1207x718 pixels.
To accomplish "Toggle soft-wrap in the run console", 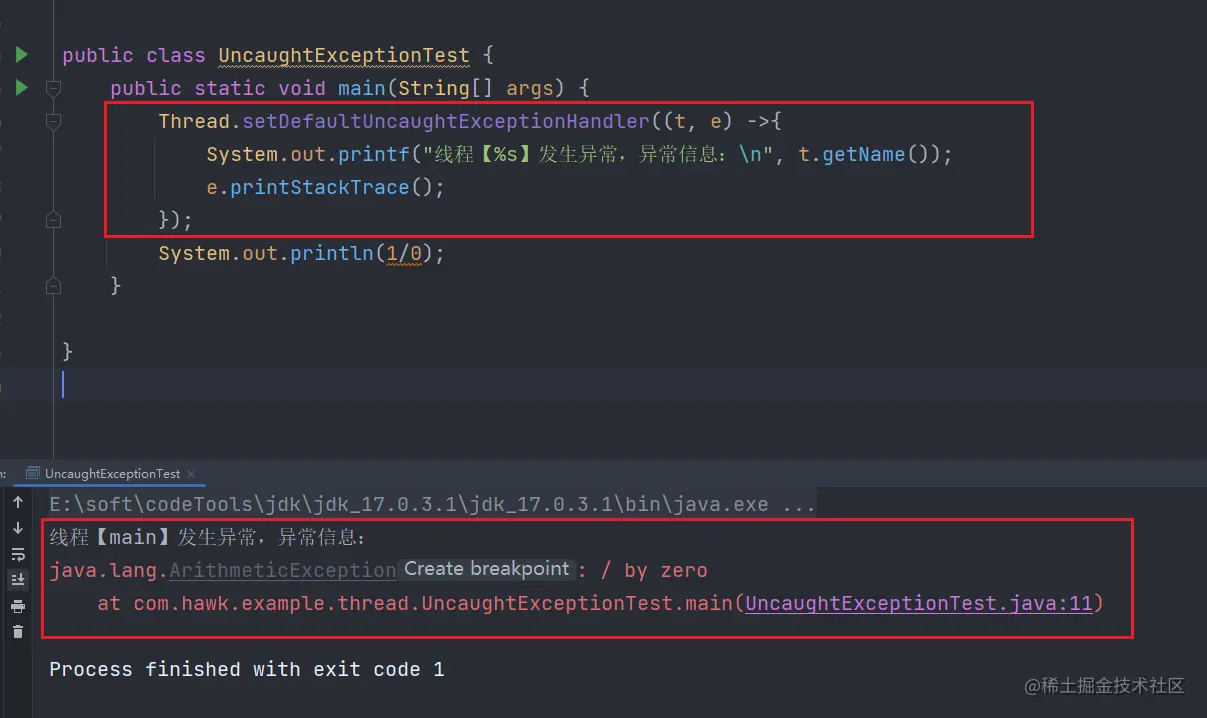I will pos(17,554).
